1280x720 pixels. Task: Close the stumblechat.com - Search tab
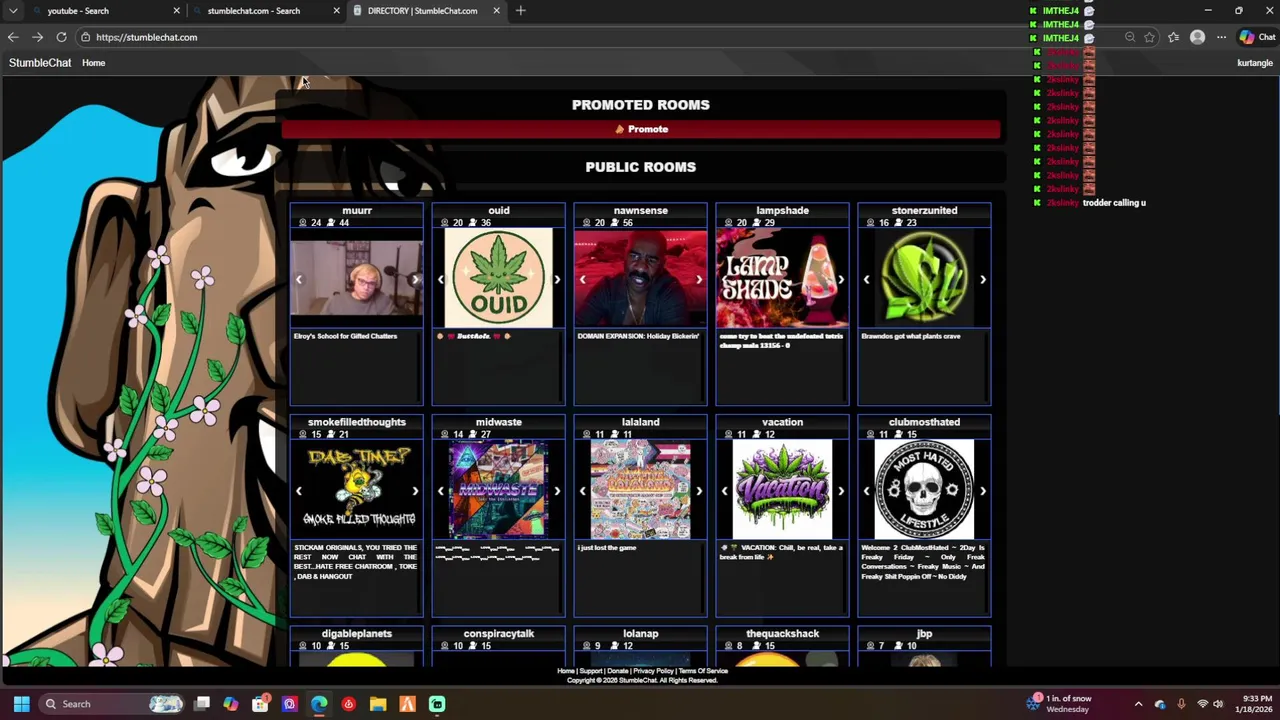pos(337,11)
